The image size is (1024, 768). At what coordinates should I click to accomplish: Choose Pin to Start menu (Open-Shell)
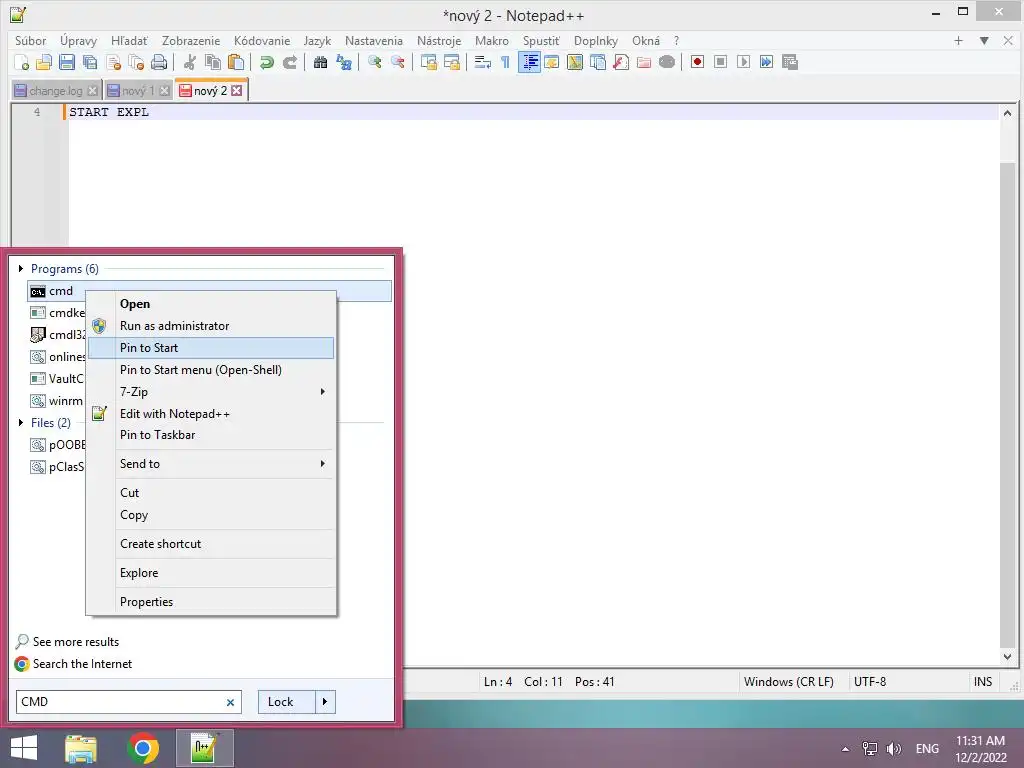point(211,370)
